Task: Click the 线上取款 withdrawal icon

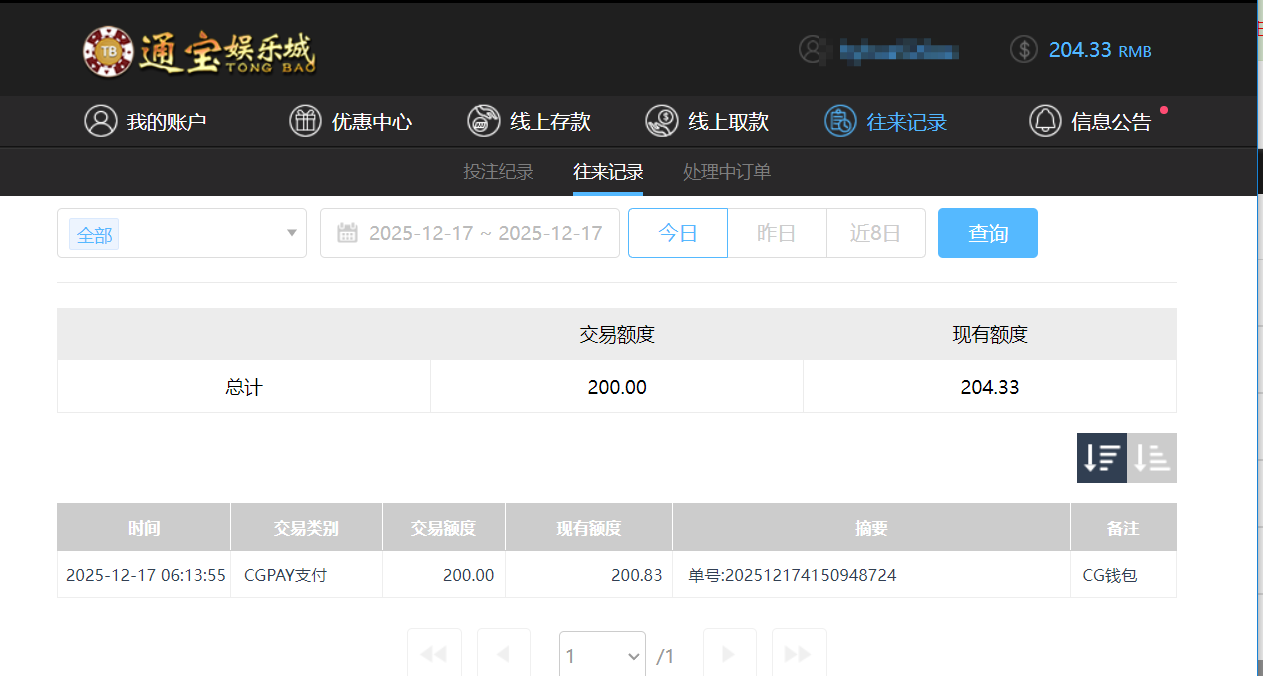Action: pyautogui.click(x=661, y=121)
